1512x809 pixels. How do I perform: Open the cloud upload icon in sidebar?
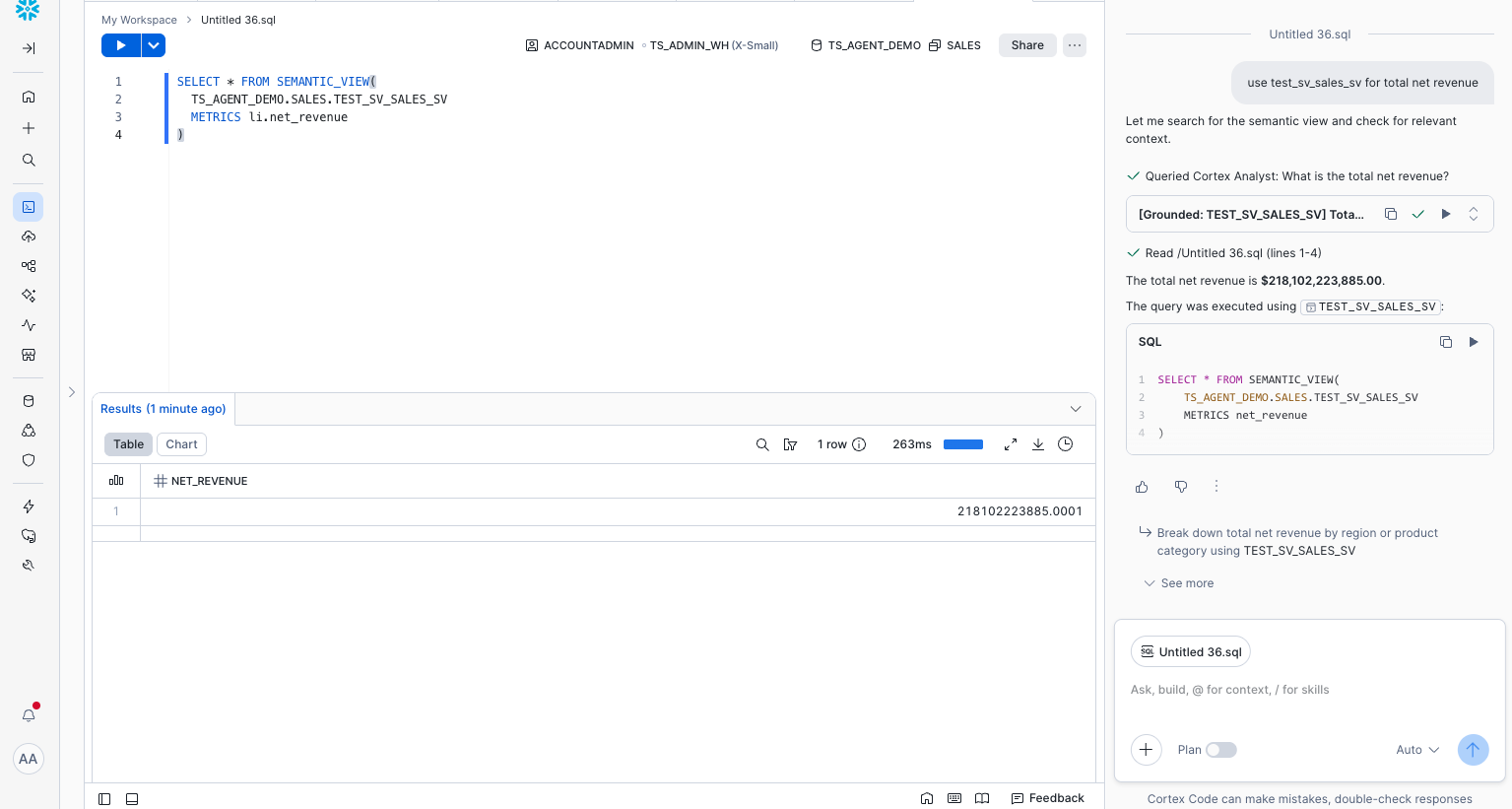(x=29, y=236)
